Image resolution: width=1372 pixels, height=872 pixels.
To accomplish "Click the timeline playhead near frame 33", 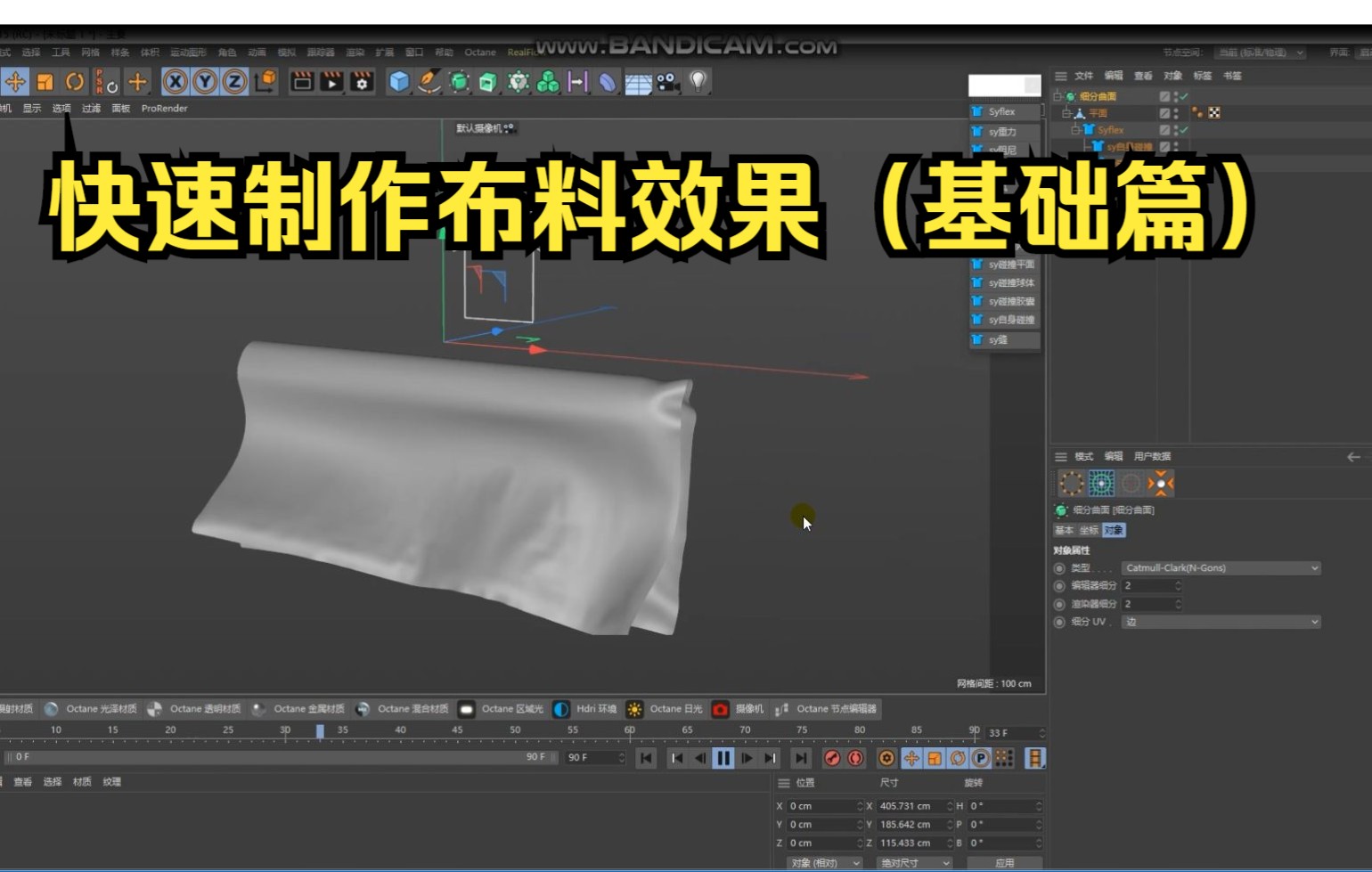I will tap(320, 729).
